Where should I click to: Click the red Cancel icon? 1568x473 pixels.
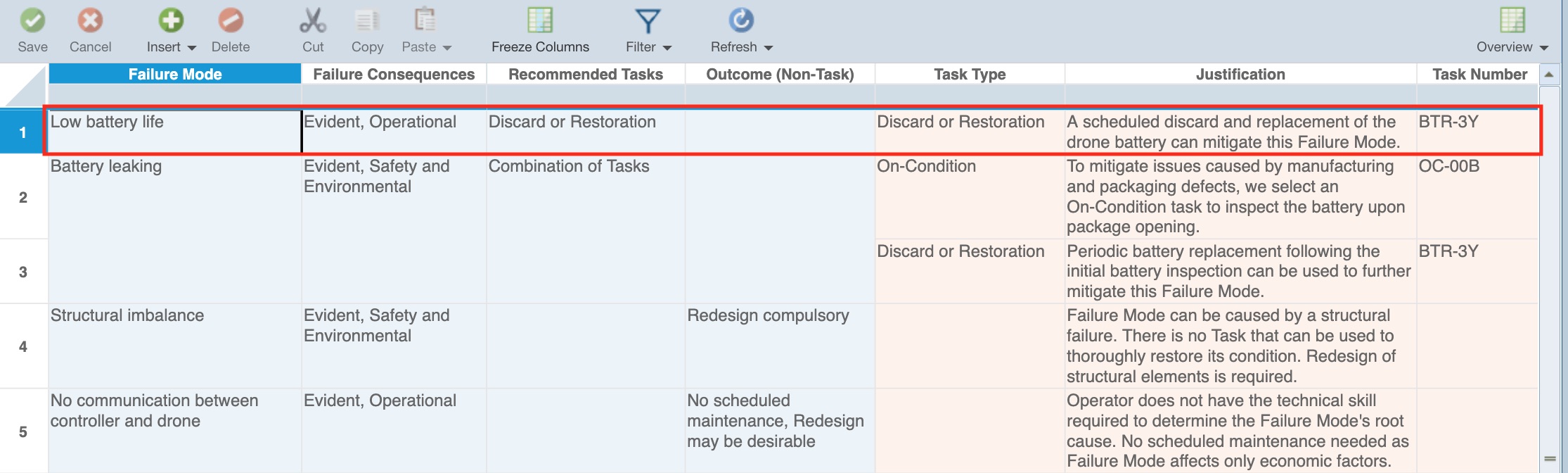[90, 20]
